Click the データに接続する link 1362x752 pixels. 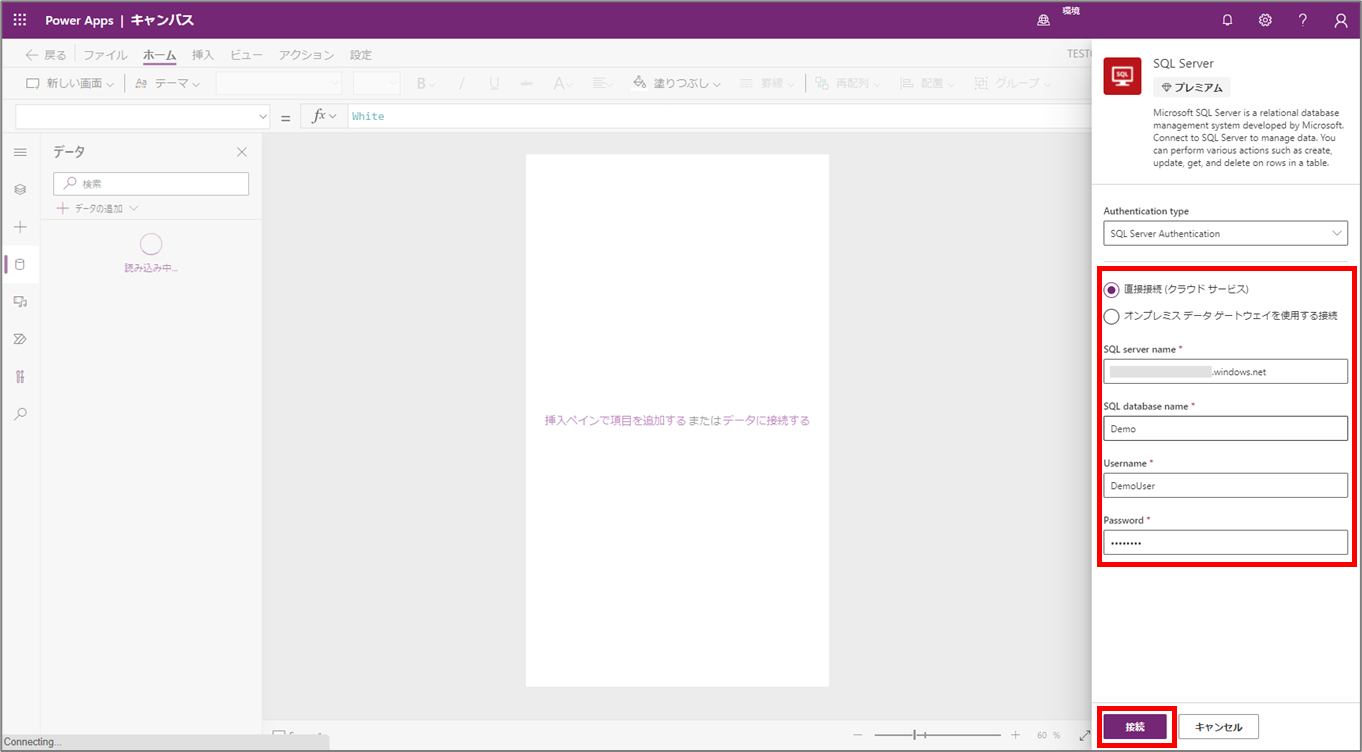(766, 421)
